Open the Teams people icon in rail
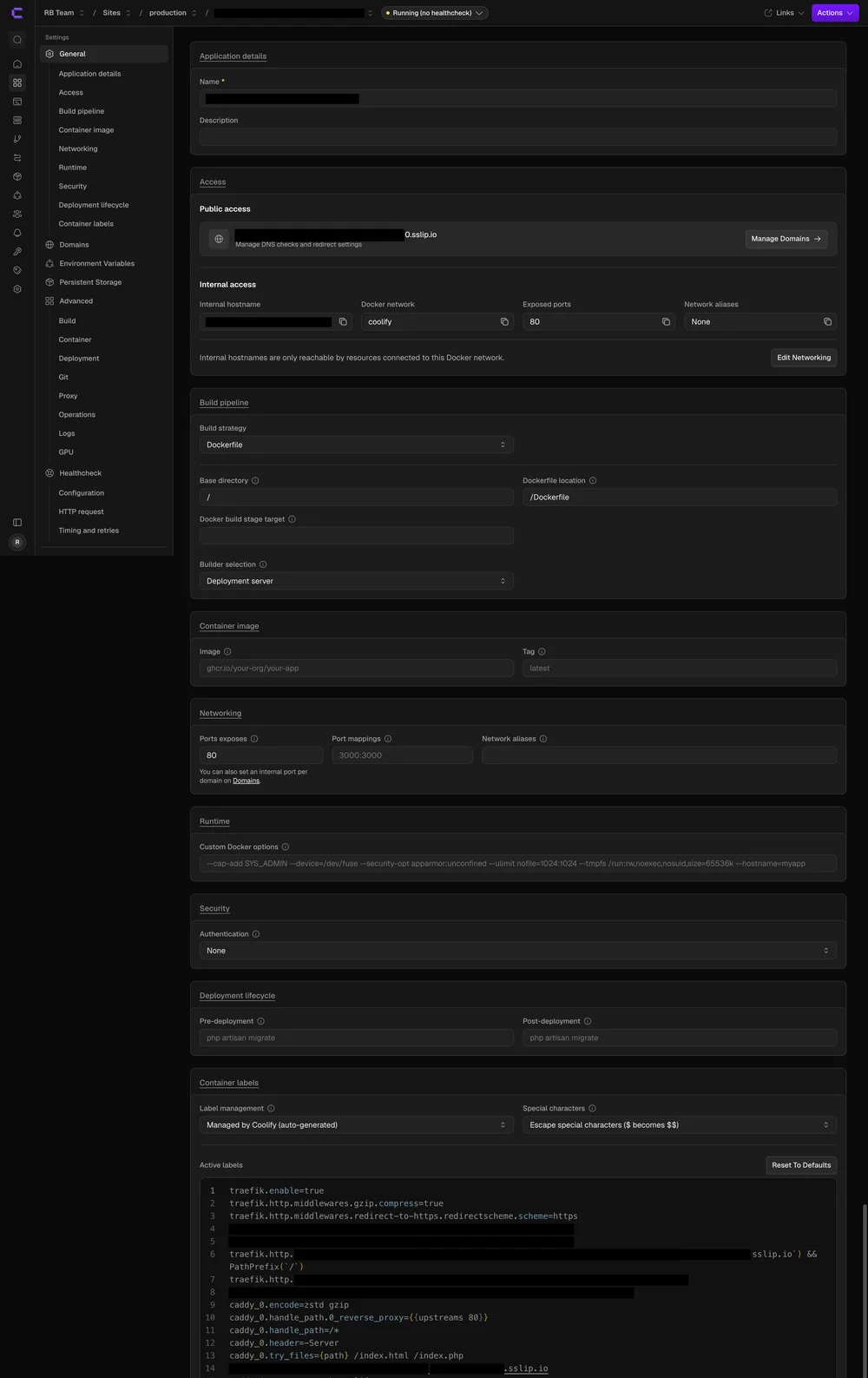This screenshot has width=868, height=1378. pos(17,214)
